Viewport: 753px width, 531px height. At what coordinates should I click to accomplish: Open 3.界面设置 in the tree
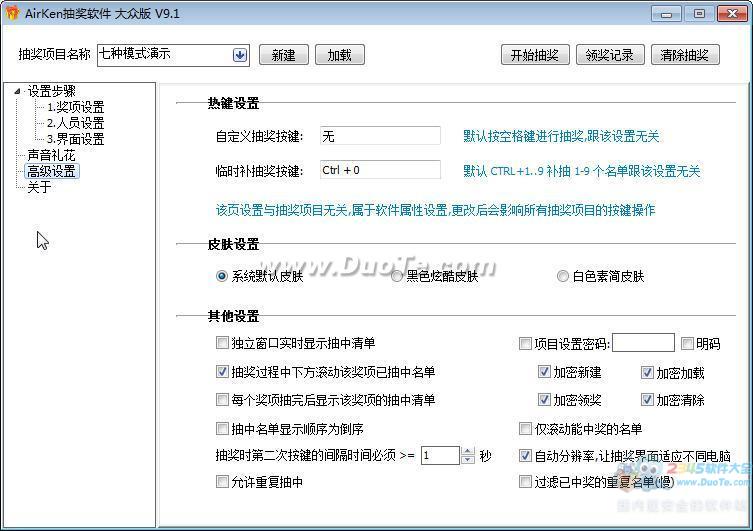[x=75, y=139]
